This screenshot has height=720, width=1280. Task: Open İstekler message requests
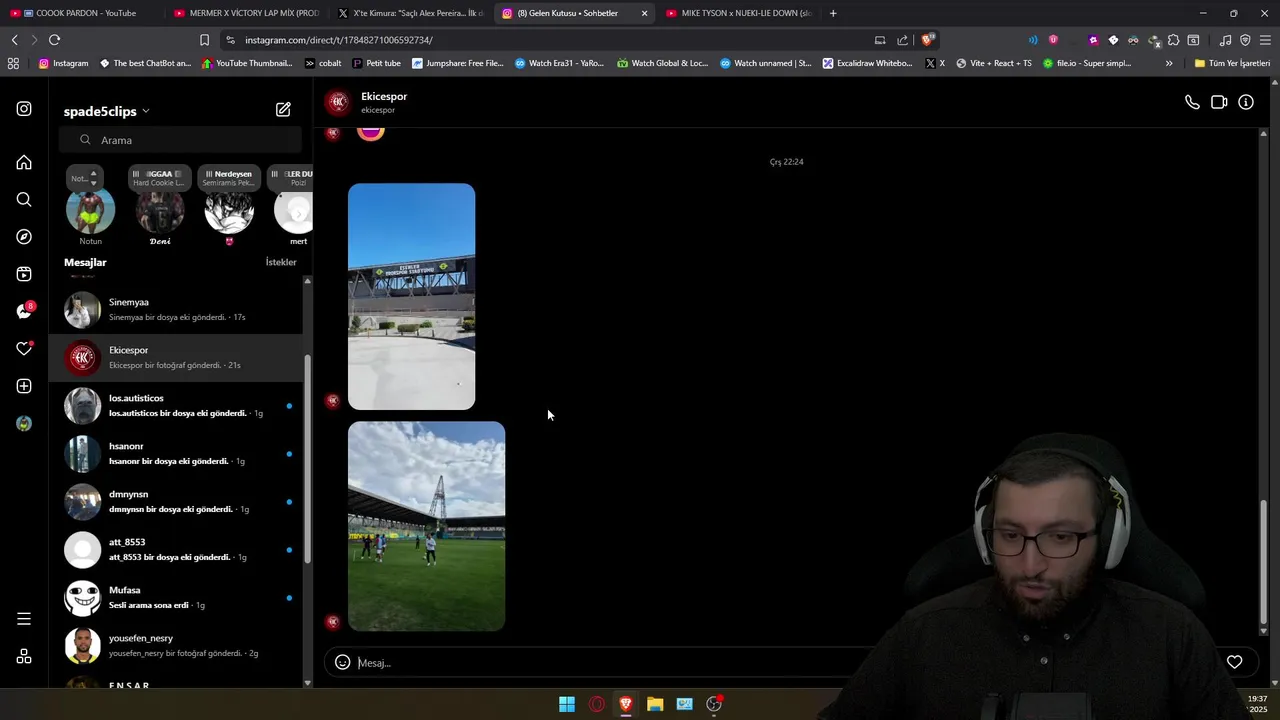[x=281, y=262]
